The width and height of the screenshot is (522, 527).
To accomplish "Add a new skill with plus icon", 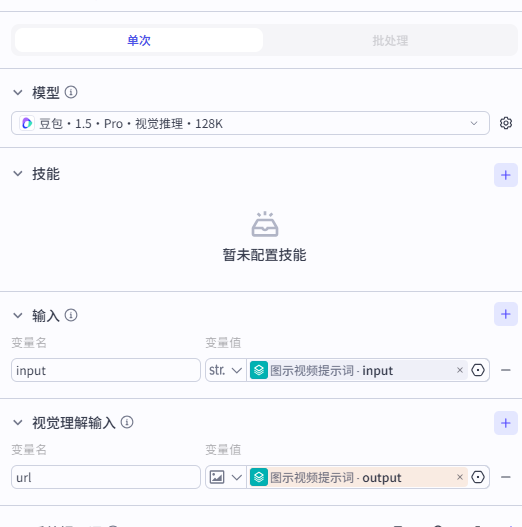I will point(506,175).
